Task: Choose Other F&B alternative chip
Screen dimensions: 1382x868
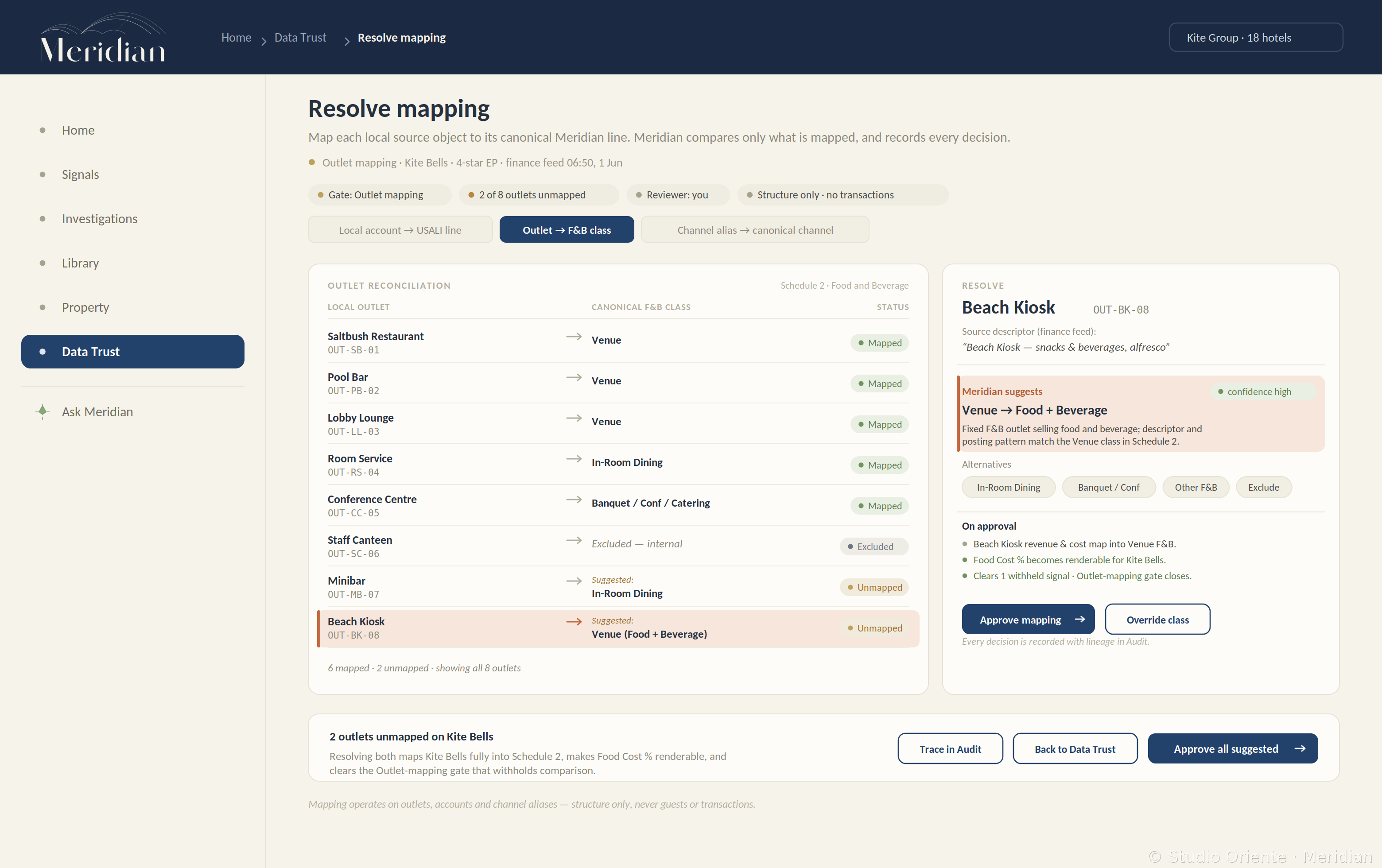Action: (1196, 487)
